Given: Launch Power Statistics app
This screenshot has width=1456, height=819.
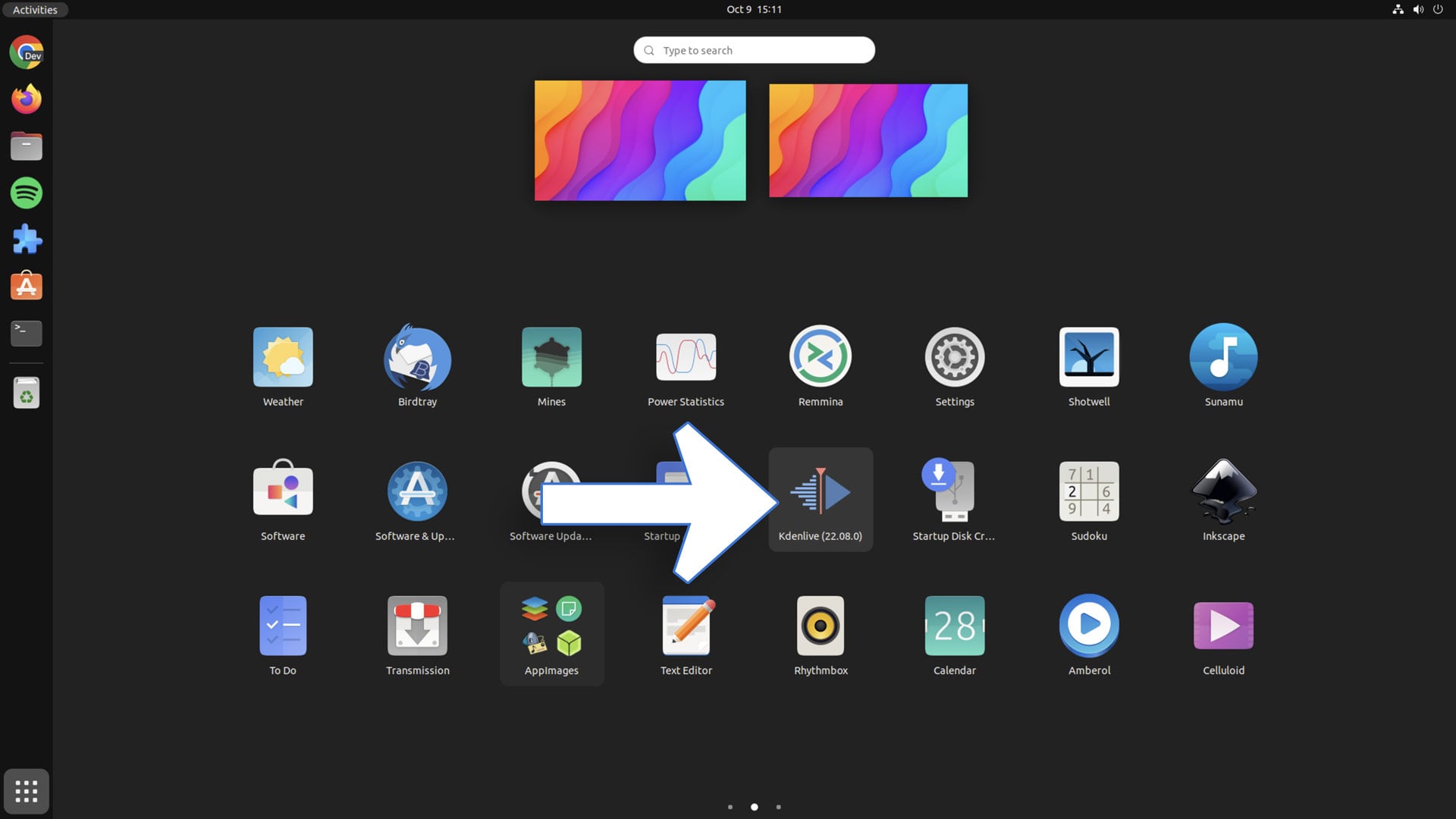Looking at the screenshot, I should 685,356.
